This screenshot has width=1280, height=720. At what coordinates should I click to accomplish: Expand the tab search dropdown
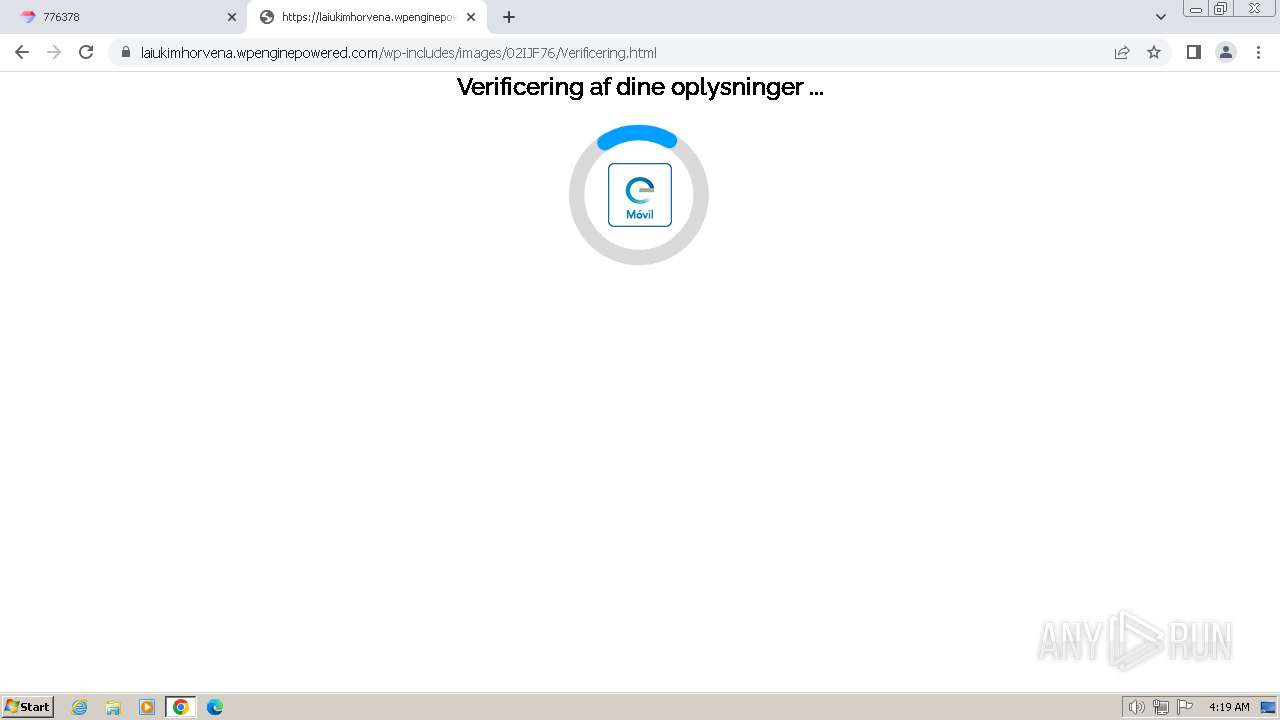pyautogui.click(x=1161, y=17)
